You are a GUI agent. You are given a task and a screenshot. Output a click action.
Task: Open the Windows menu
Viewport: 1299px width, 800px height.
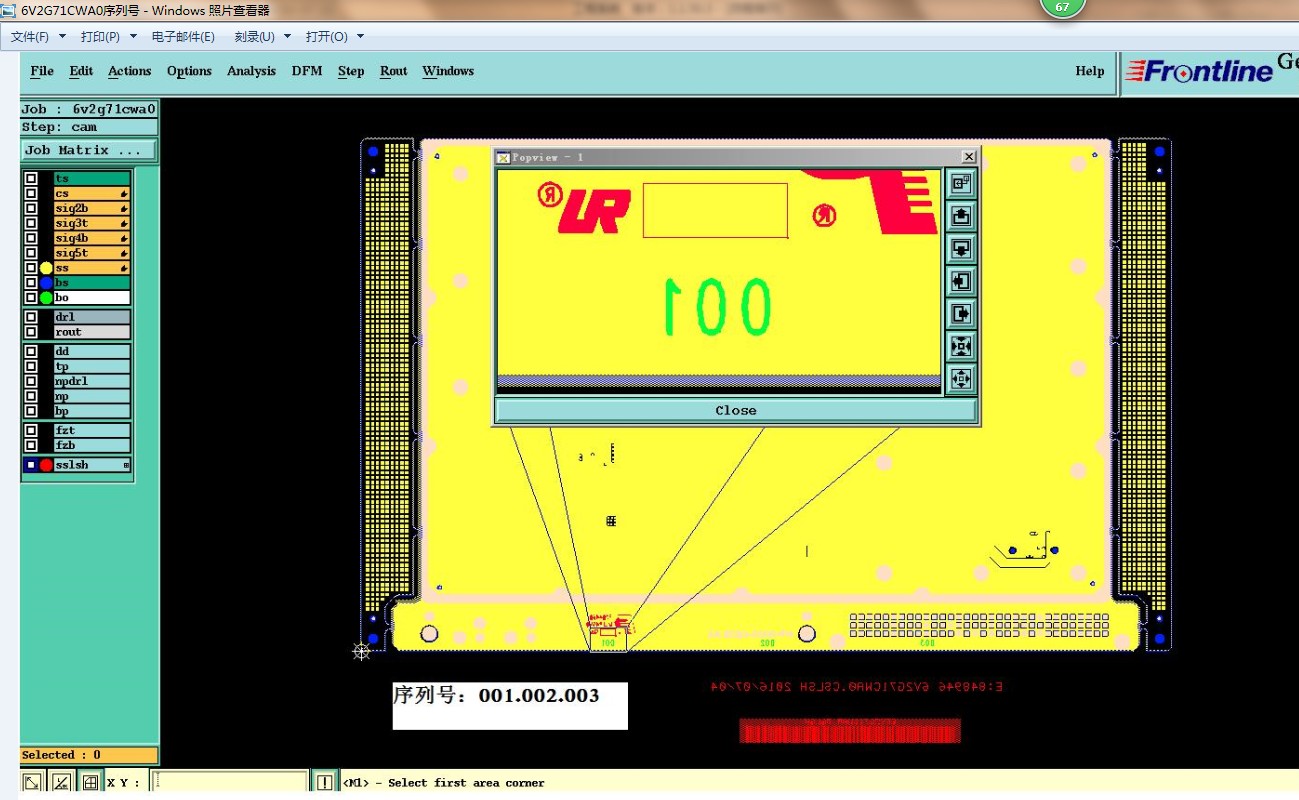(448, 71)
